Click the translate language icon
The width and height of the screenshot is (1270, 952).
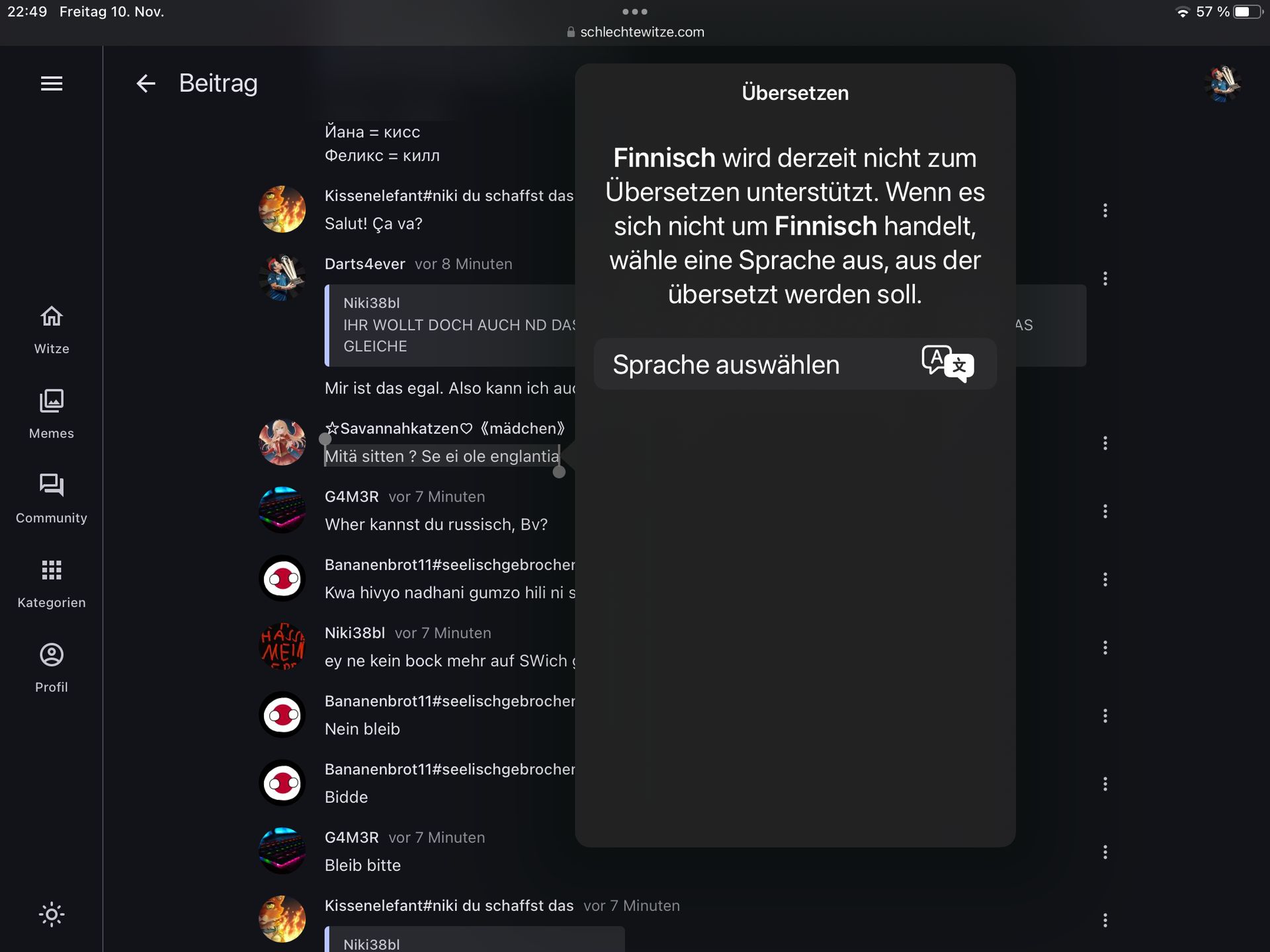947,364
